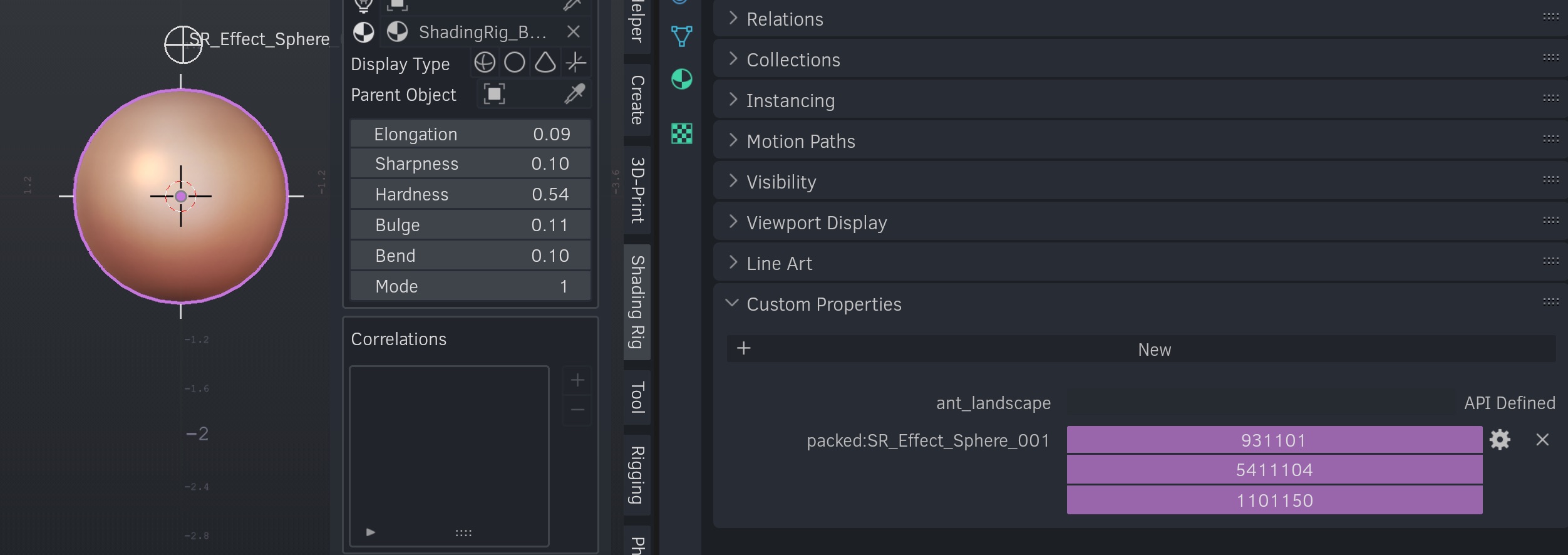Remove the packed:SR_Effect_Sphere_001 custom property
The width and height of the screenshot is (1568, 555).
tap(1542, 440)
